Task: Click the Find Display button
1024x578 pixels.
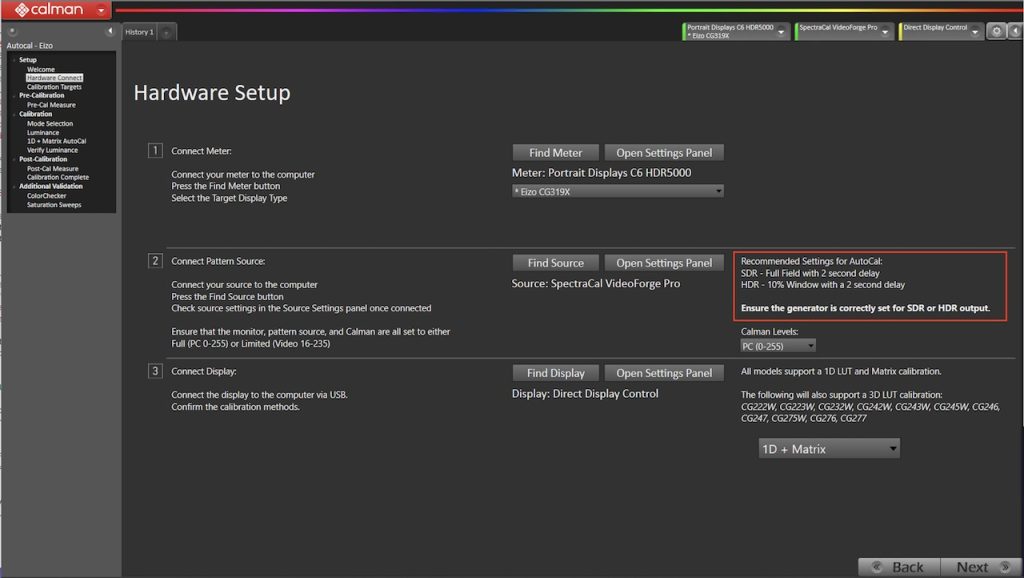Action: coord(555,373)
